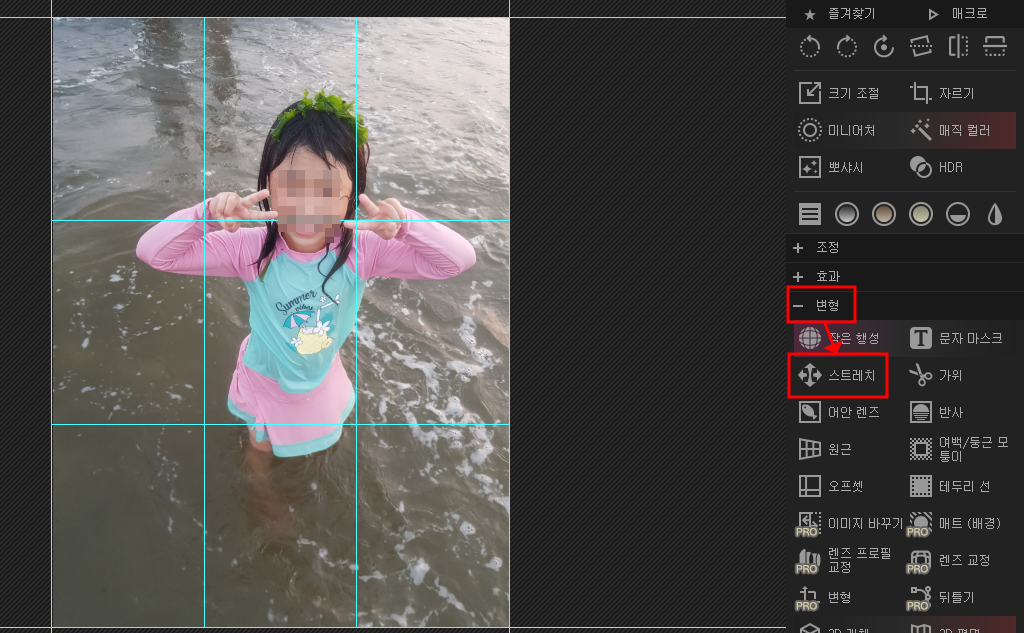This screenshot has height=633, width=1024.
Task: Rotate the image counterclockwise
Action: coord(810,46)
